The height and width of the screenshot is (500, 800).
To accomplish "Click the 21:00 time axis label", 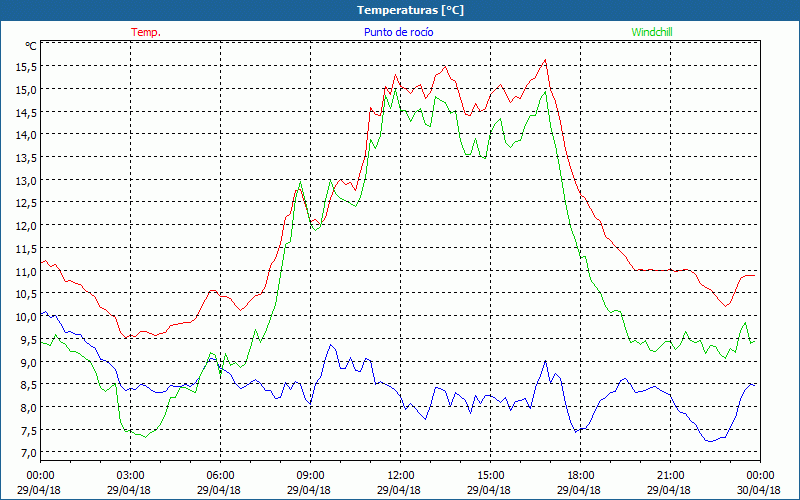I will (670, 476).
